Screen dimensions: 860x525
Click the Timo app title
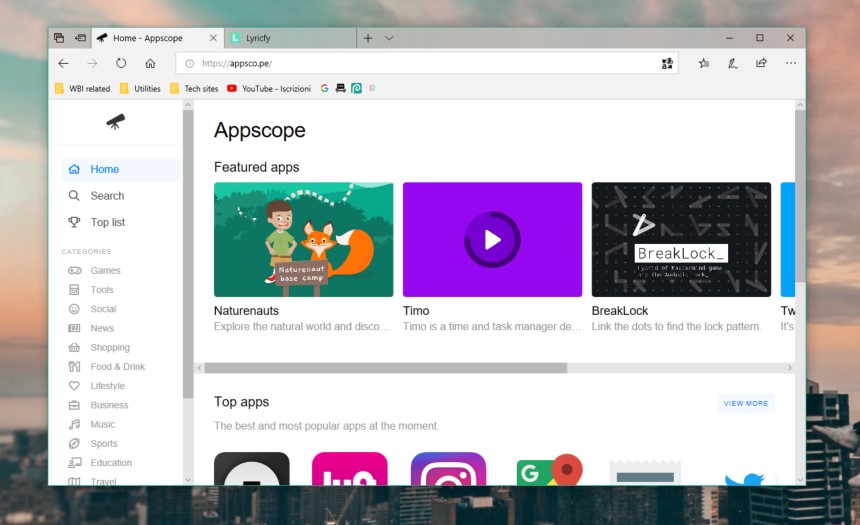coord(416,311)
